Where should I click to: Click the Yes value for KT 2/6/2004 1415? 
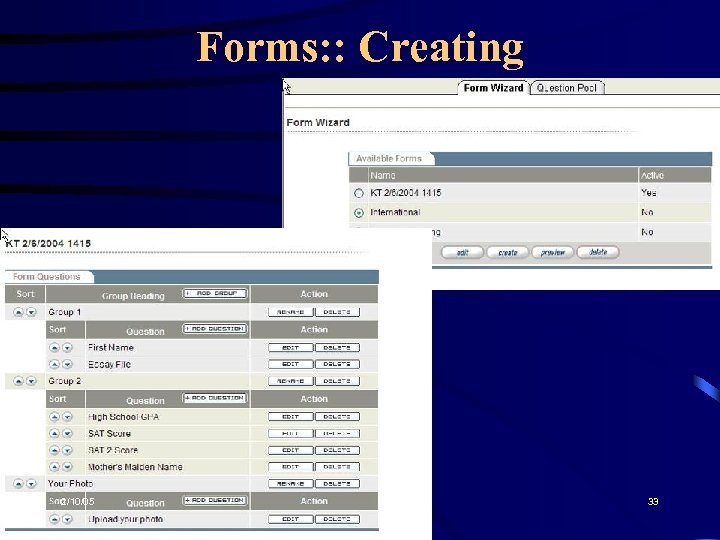(x=648, y=193)
